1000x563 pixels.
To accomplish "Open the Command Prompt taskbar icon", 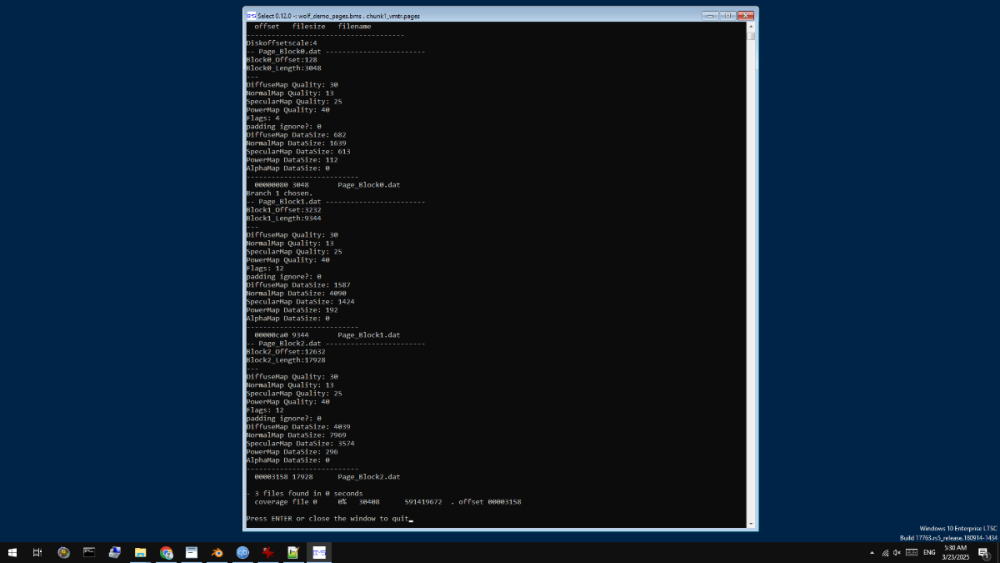I will [x=89, y=552].
